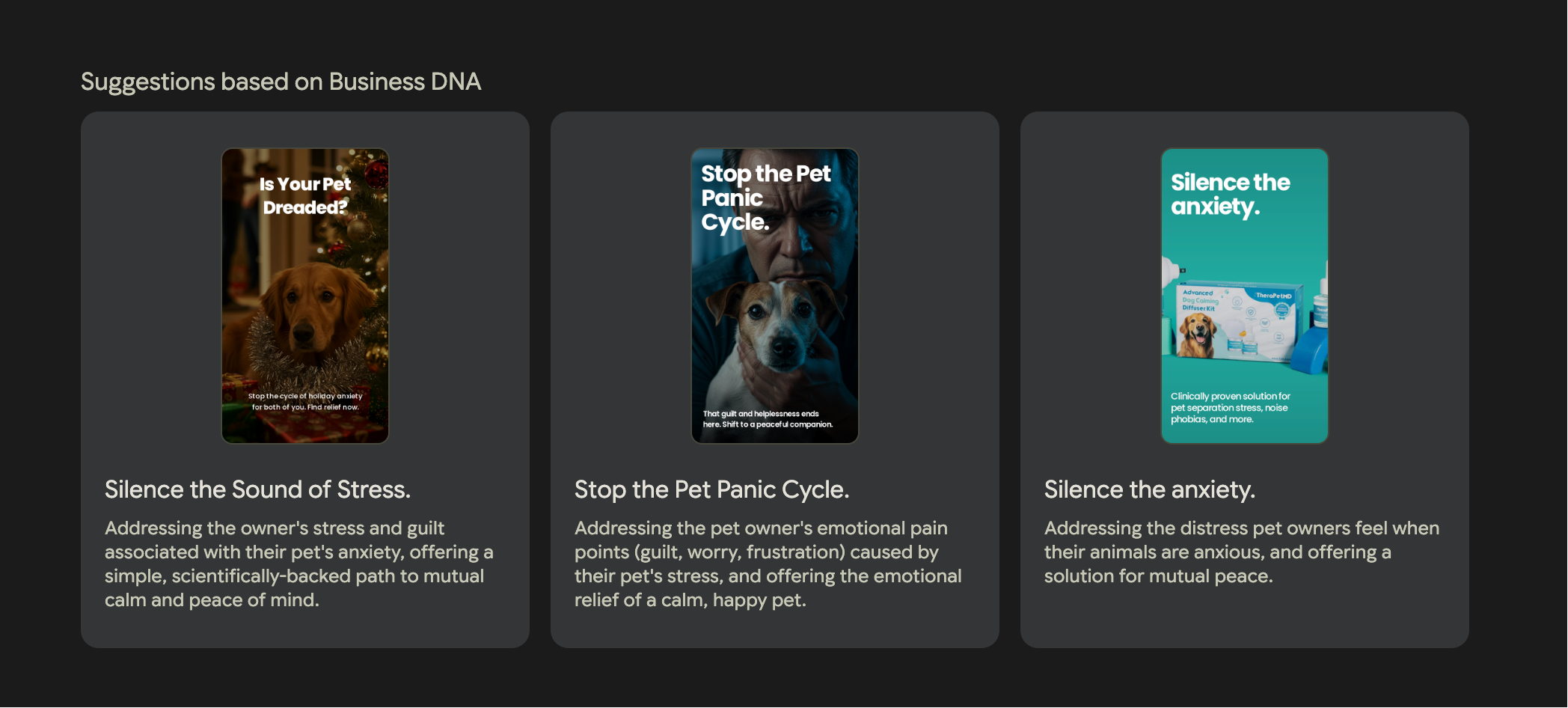The height and width of the screenshot is (708, 1568).
Task: Click the 'Stop the Pet Panic Cycle.' card title
Action: pos(711,489)
